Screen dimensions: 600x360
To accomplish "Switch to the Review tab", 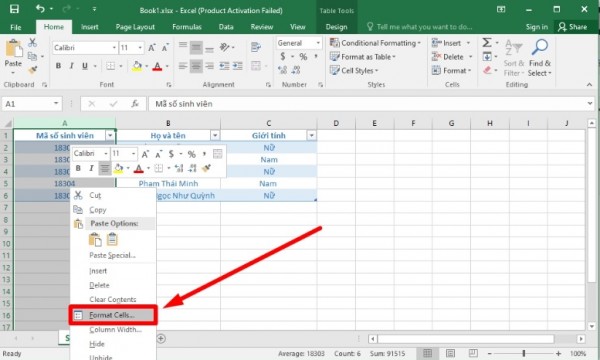I will (x=262, y=27).
